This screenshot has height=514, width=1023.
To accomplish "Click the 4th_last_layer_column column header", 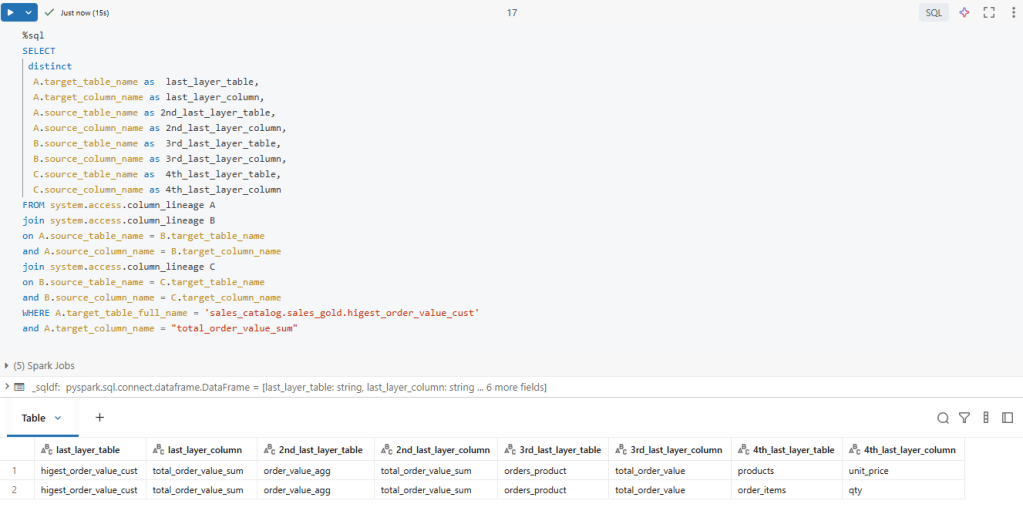I will tap(909, 450).
